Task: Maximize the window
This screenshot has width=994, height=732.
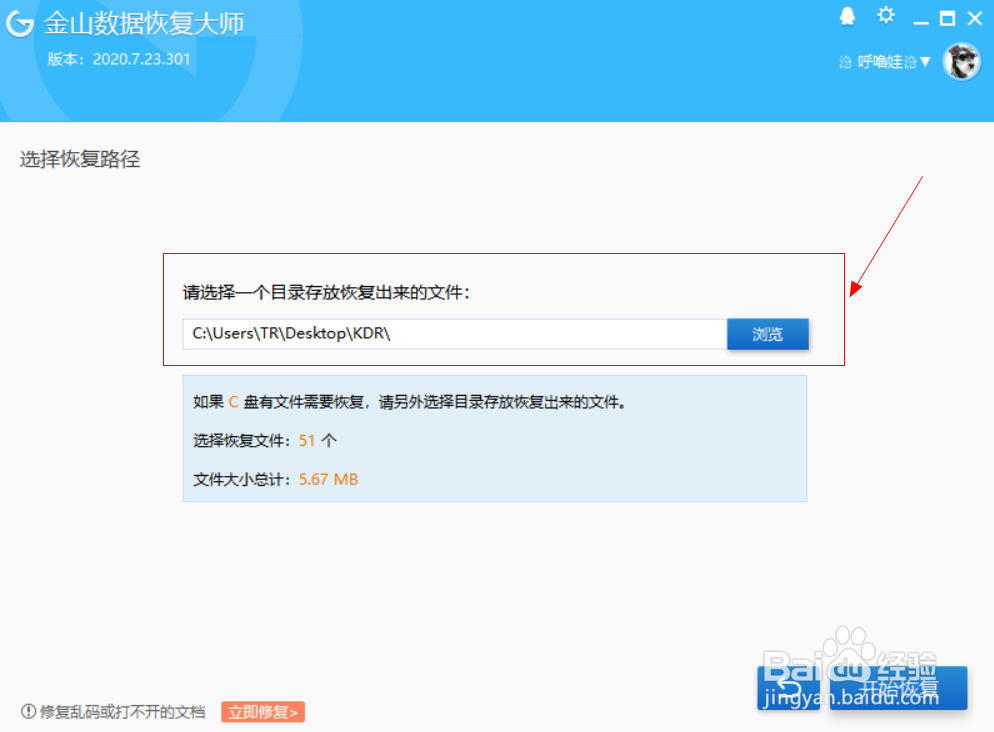Action: tap(947, 18)
